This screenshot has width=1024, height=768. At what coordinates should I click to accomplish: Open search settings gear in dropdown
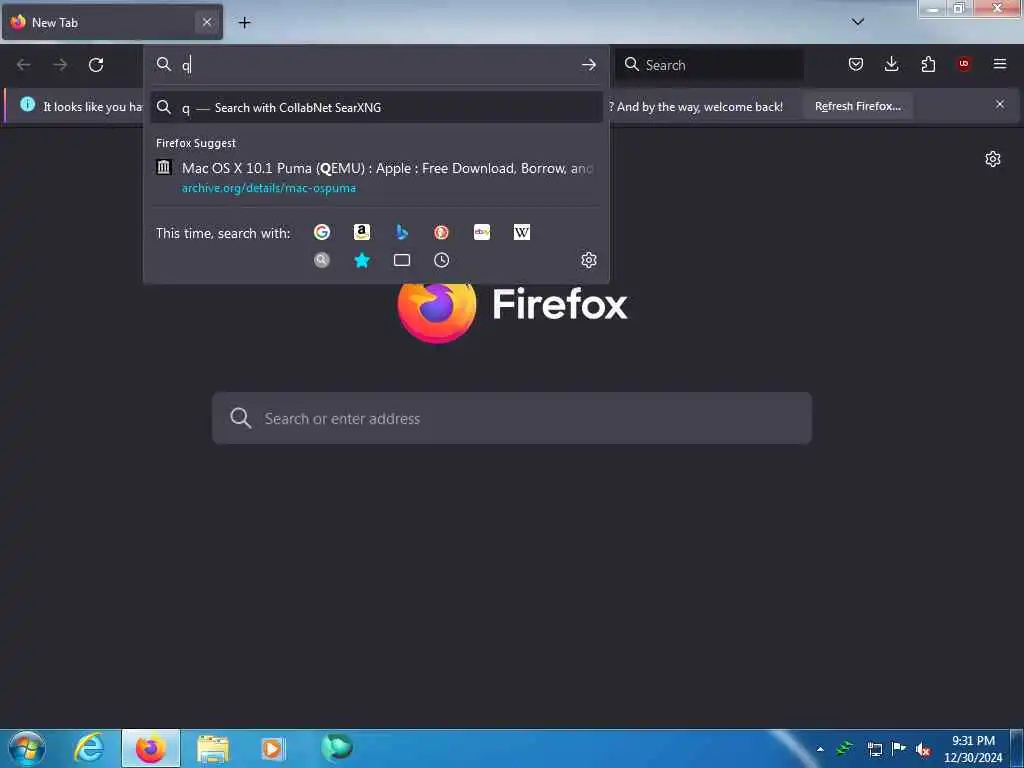588,260
